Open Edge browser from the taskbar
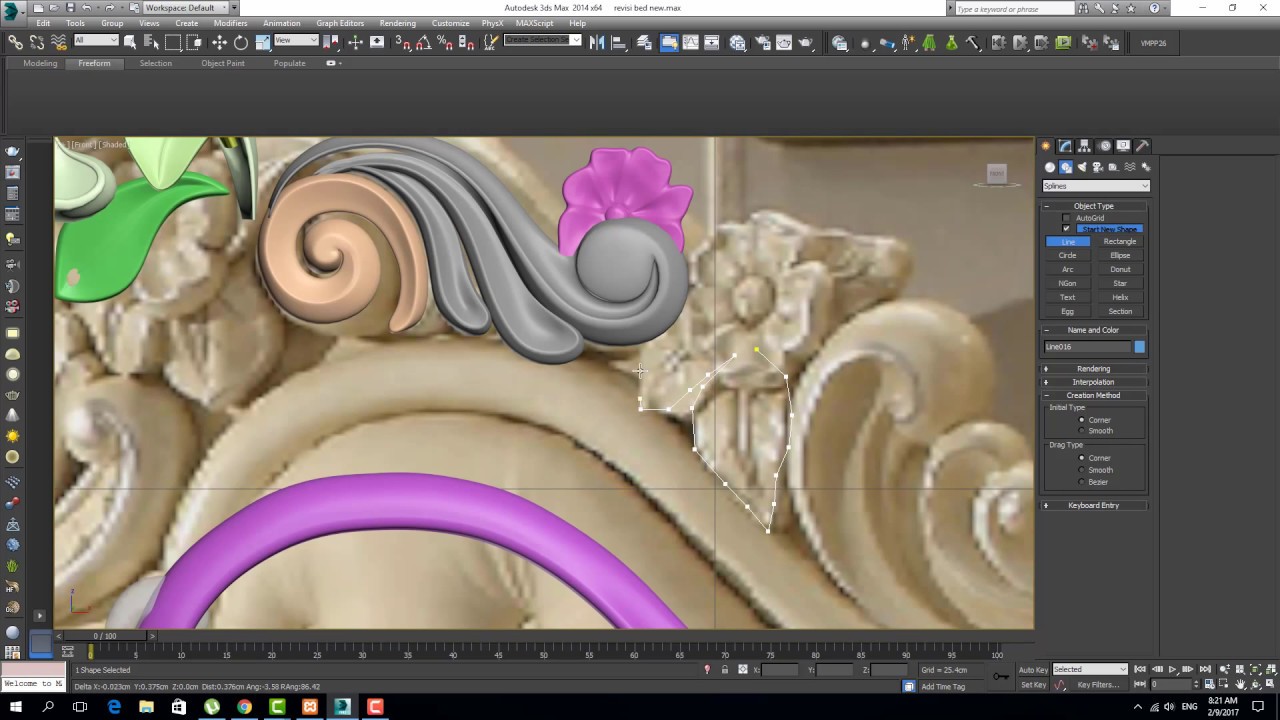Viewport: 1280px width, 720px height. 113,707
